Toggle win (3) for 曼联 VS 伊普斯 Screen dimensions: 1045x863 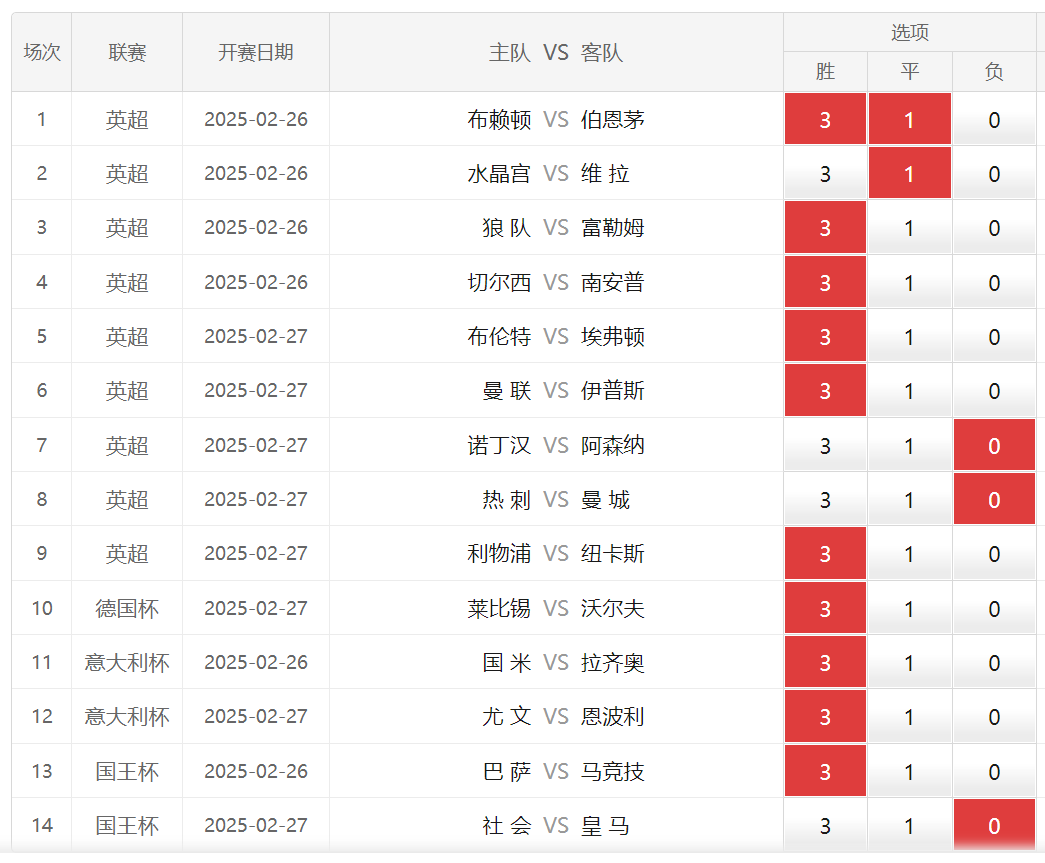coord(825,391)
